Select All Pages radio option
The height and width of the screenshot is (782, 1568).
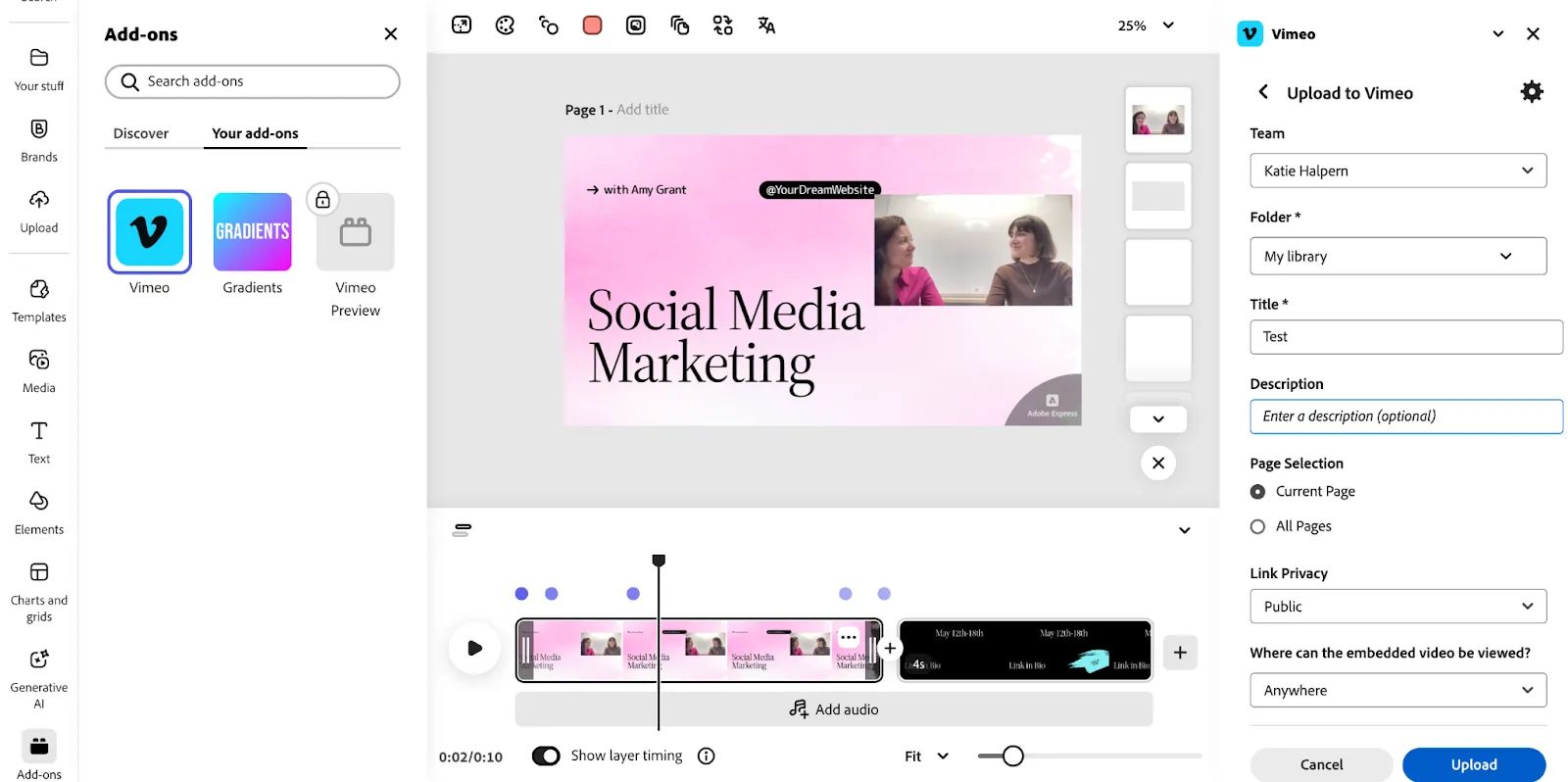[x=1257, y=526]
